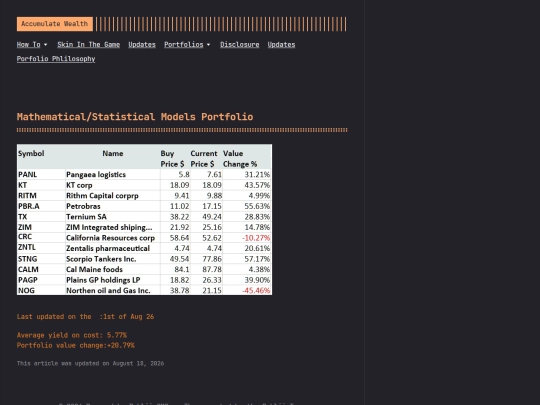Select the PANL symbol cell
Viewport: 540px width, 405px height.
41,175
